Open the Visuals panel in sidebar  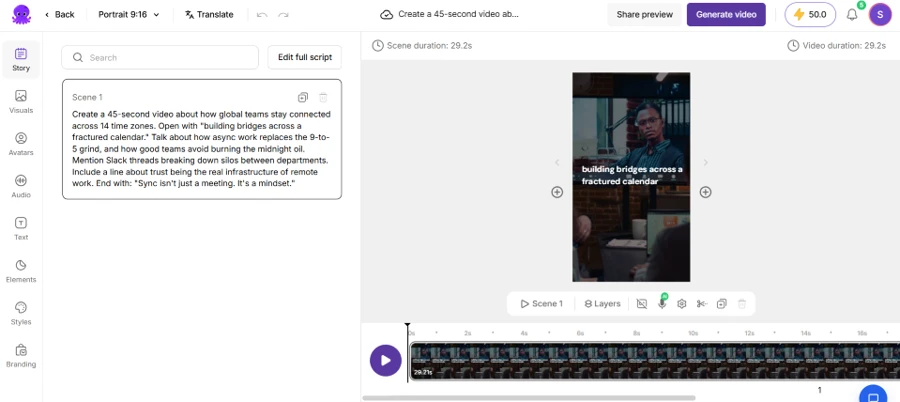click(x=21, y=102)
